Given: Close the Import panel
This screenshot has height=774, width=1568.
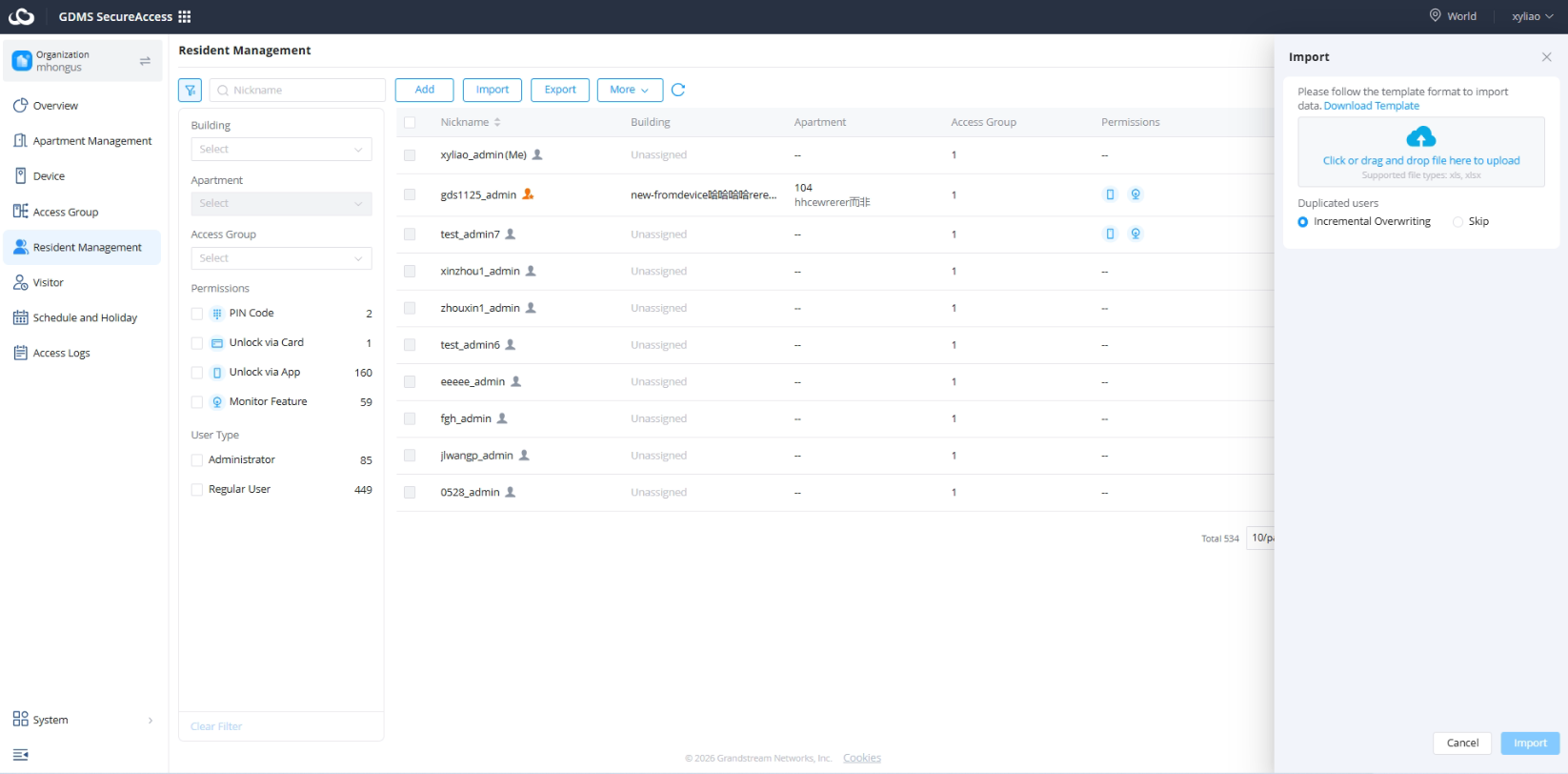Looking at the screenshot, I should 1546,57.
